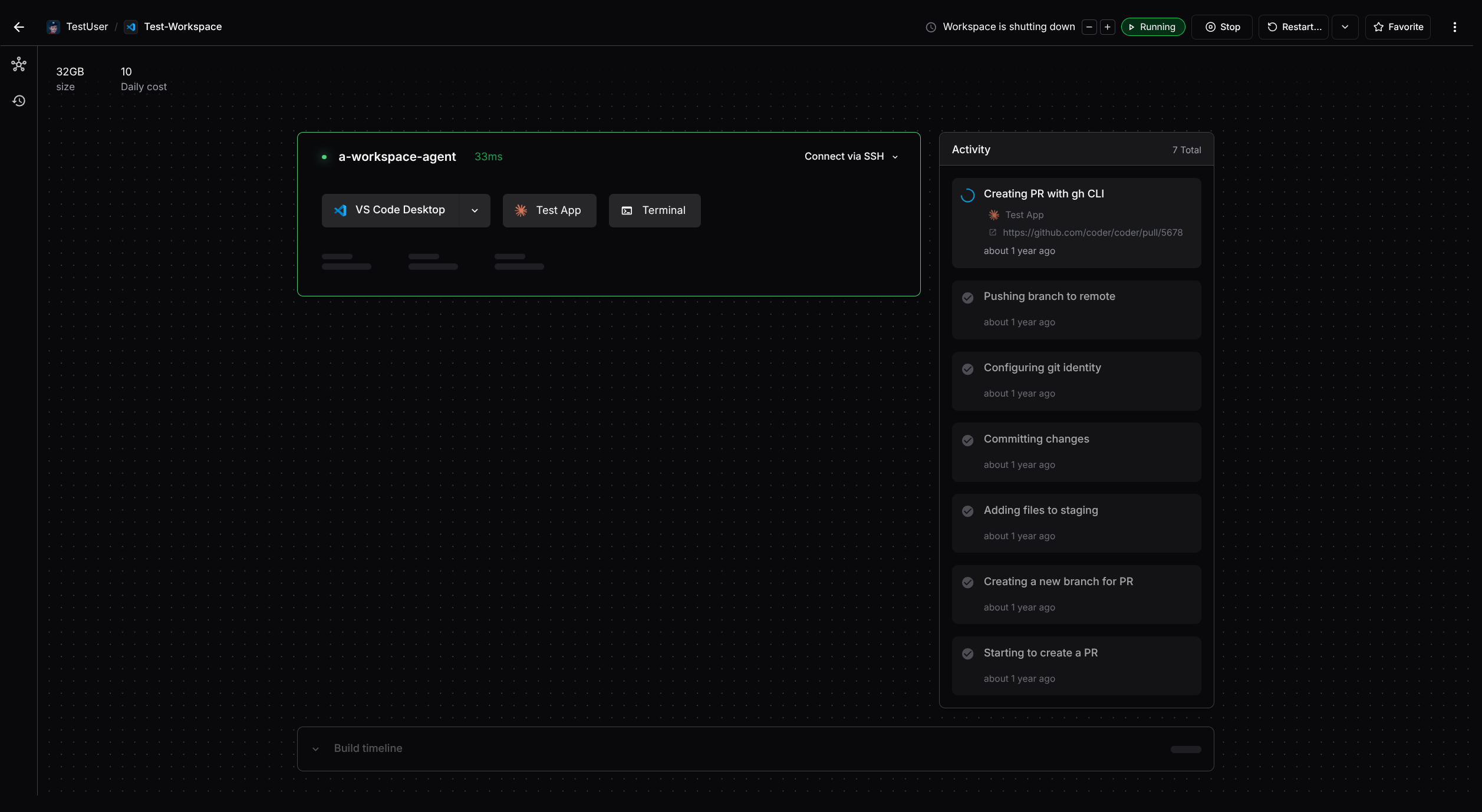Screen dimensions: 1482x812
Task: Toggle the Favorite star button
Action: click(x=1398, y=27)
